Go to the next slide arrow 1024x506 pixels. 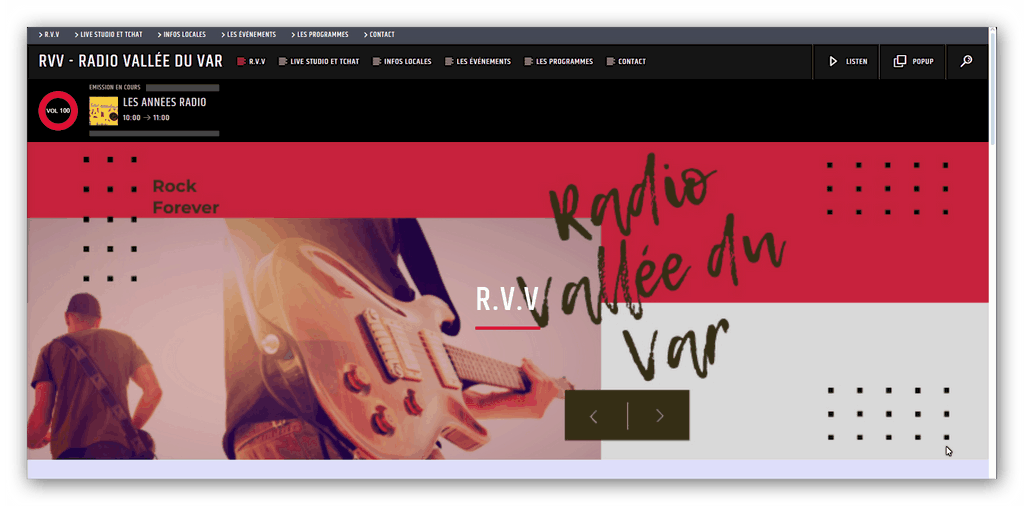pyautogui.click(x=660, y=416)
